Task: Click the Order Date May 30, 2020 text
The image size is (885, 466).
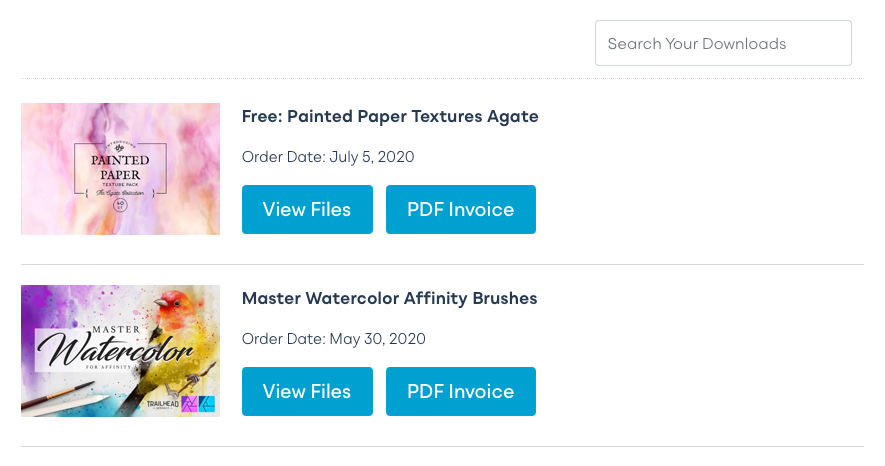Action: tap(333, 339)
